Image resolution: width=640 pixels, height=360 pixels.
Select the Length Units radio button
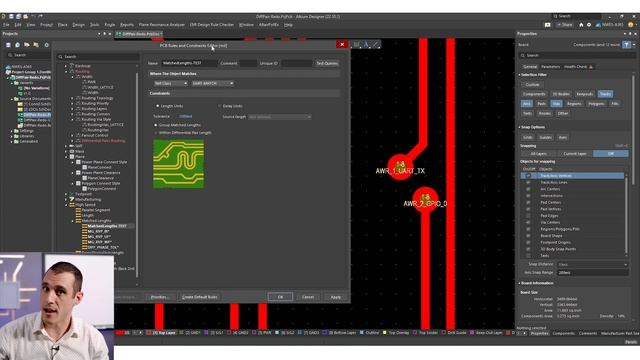pyautogui.click(x=158, y=106)
